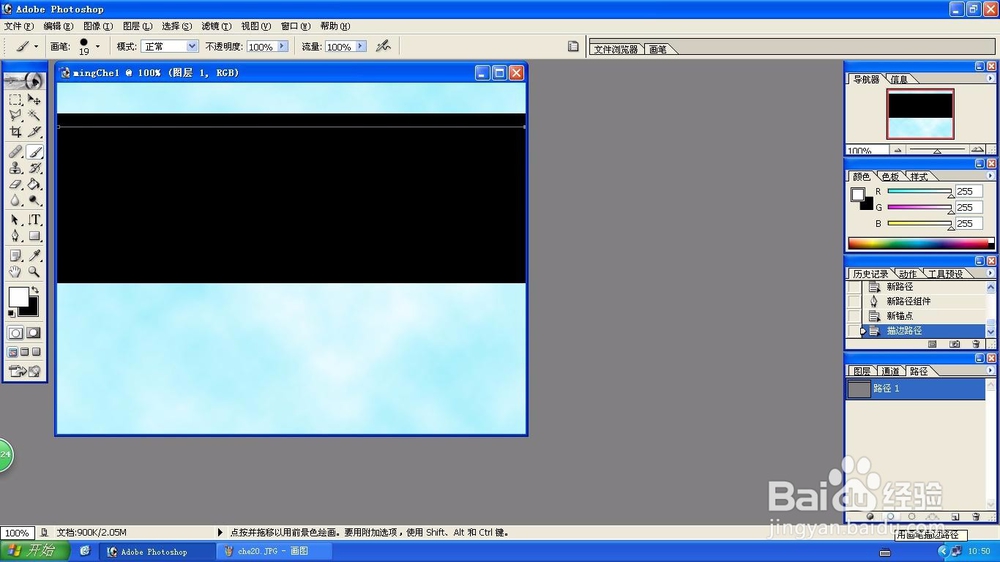
Task: Click the Windows 开始 start button
Action: click(34, 551)
